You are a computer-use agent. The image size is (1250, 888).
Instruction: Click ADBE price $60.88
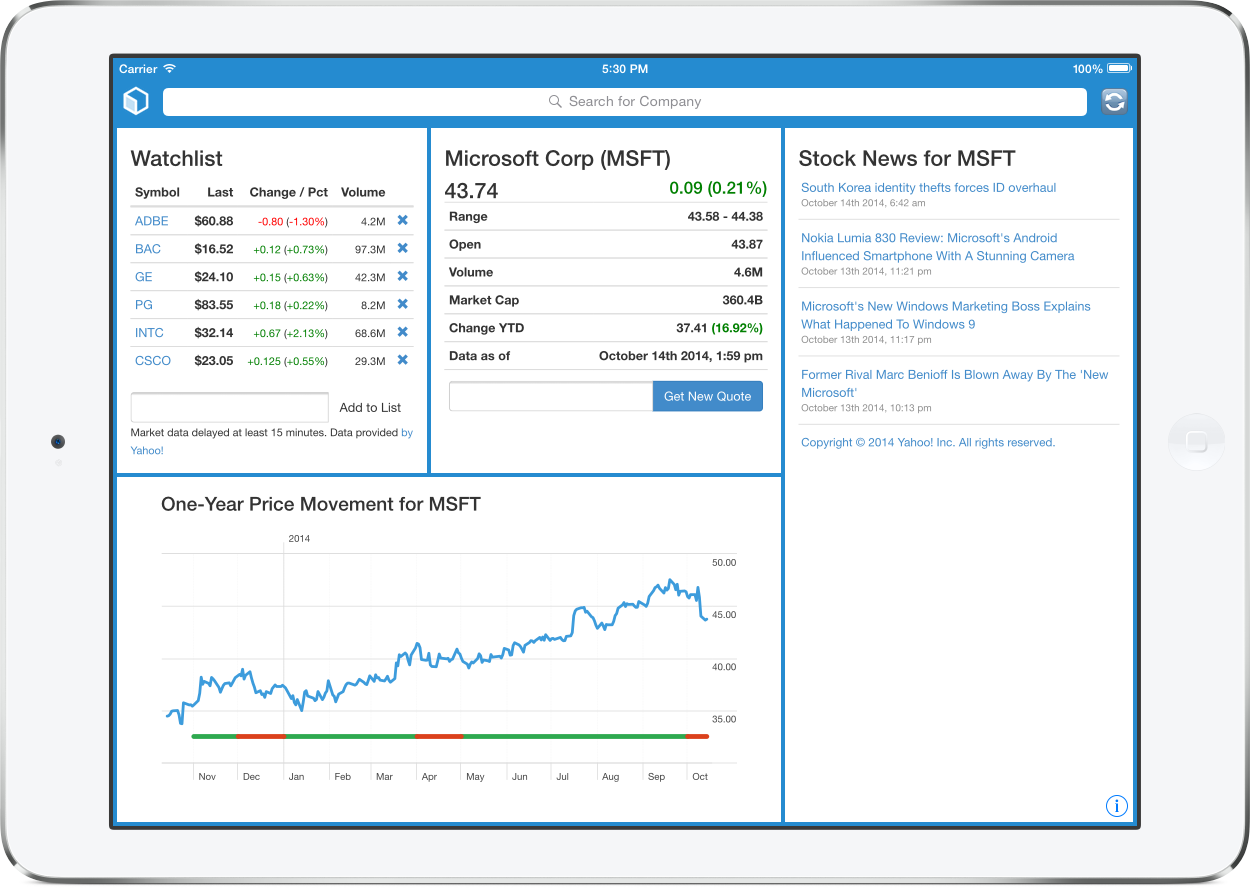(214, 221)
